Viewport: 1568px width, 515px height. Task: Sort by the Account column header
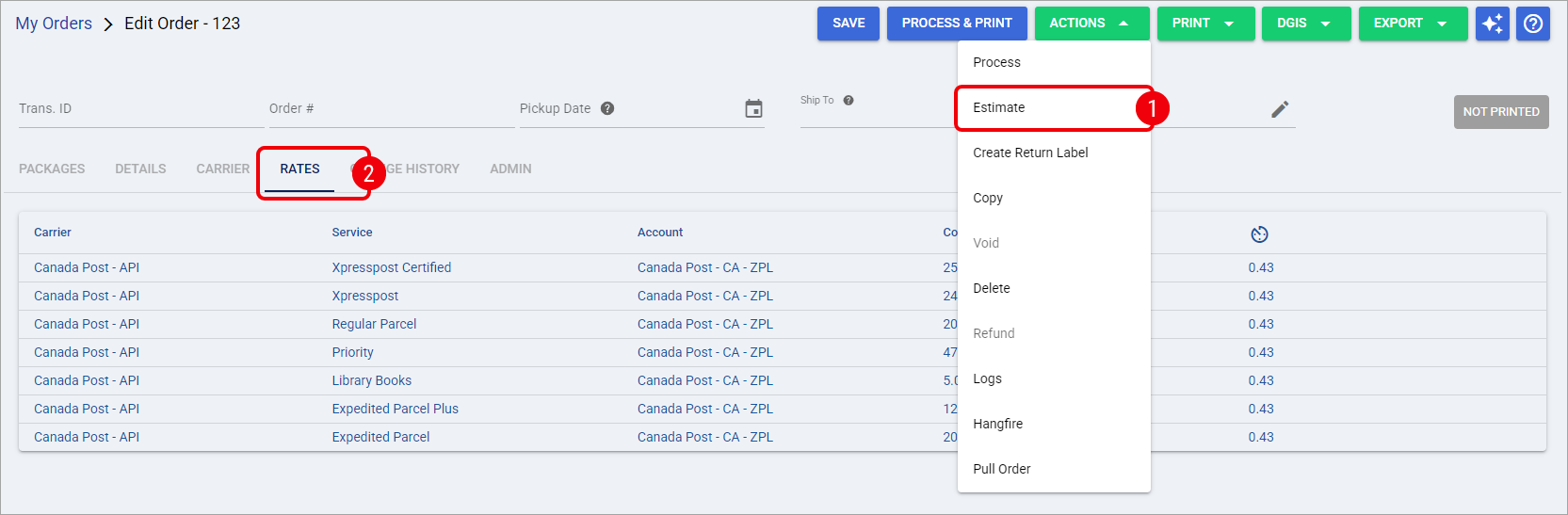[x=660, y=233]
